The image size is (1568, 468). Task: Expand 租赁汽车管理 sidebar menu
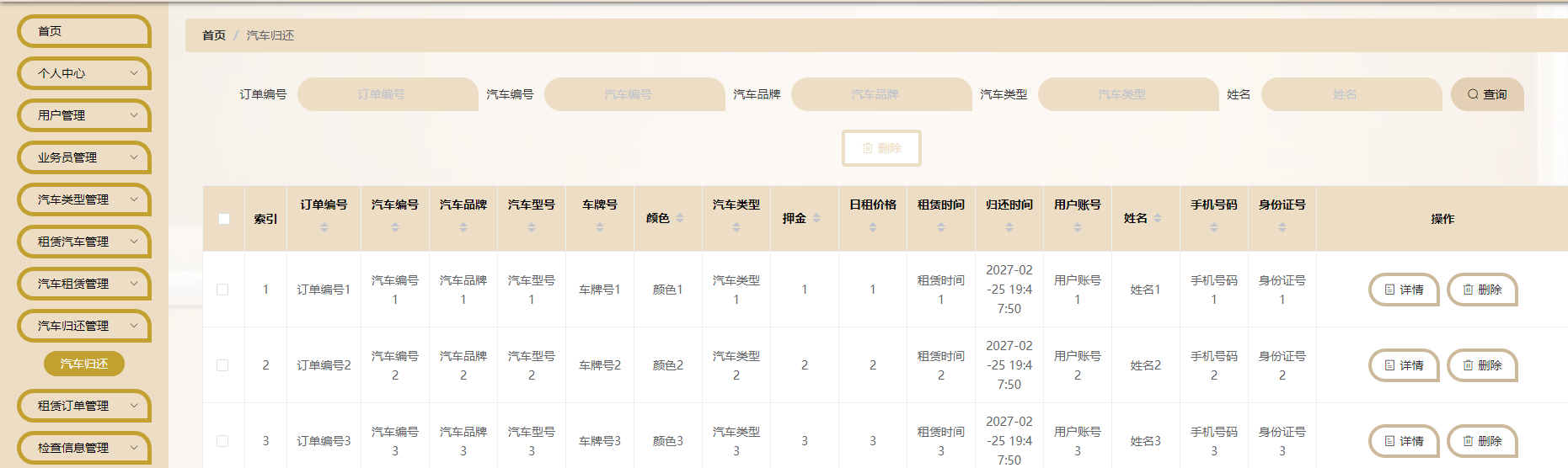click(84, 242)
